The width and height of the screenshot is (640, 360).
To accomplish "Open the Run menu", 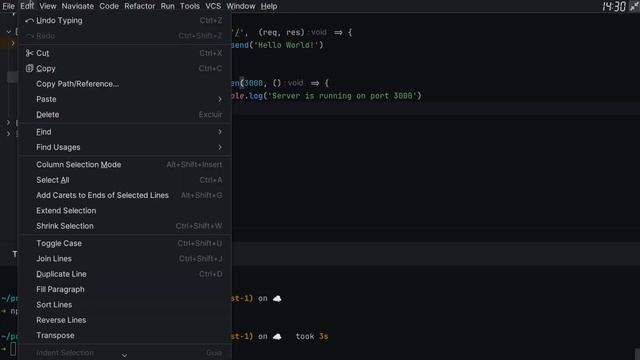I will tap(167, 6).
